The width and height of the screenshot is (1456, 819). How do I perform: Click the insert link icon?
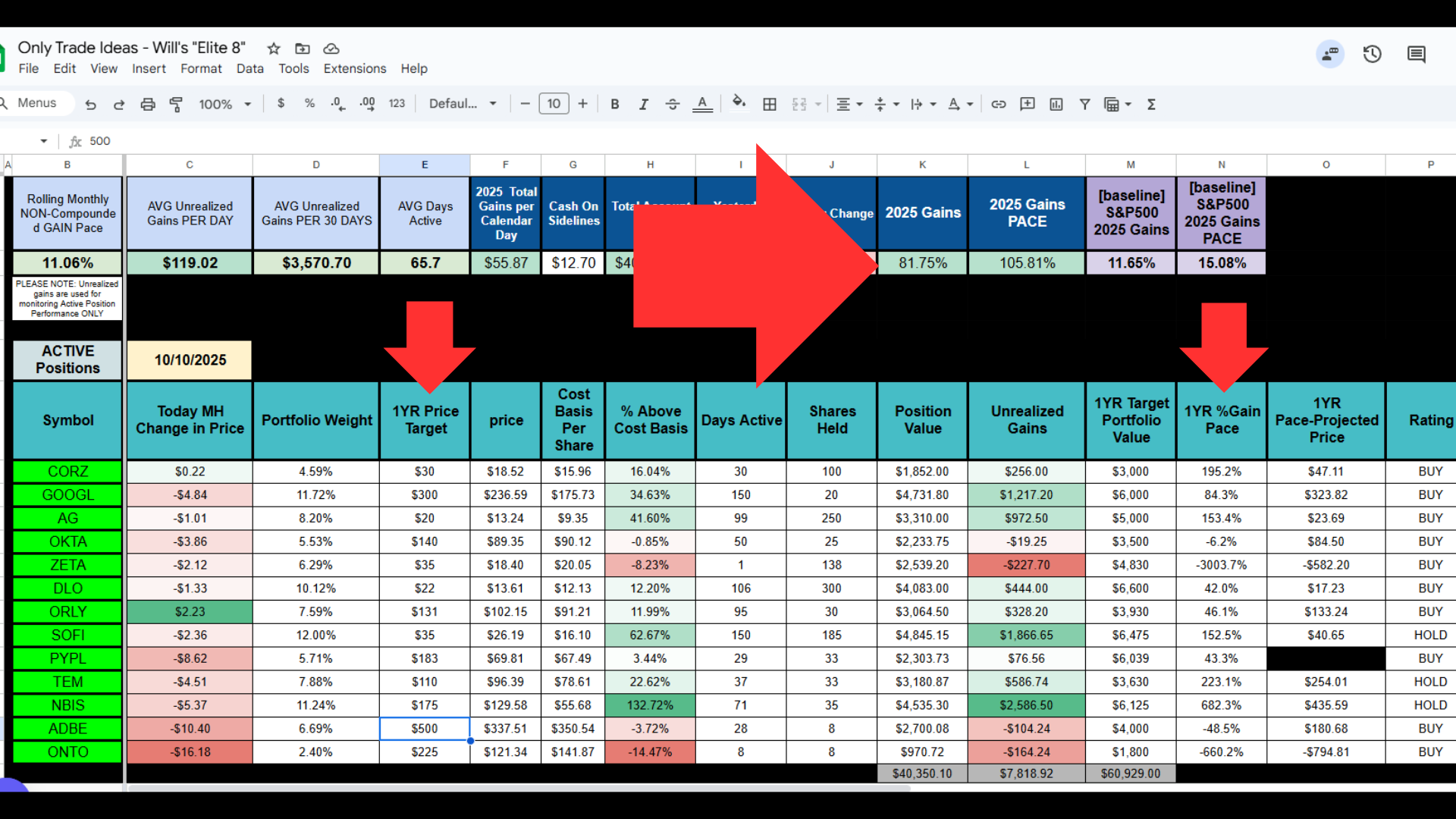tap(999, 105)
